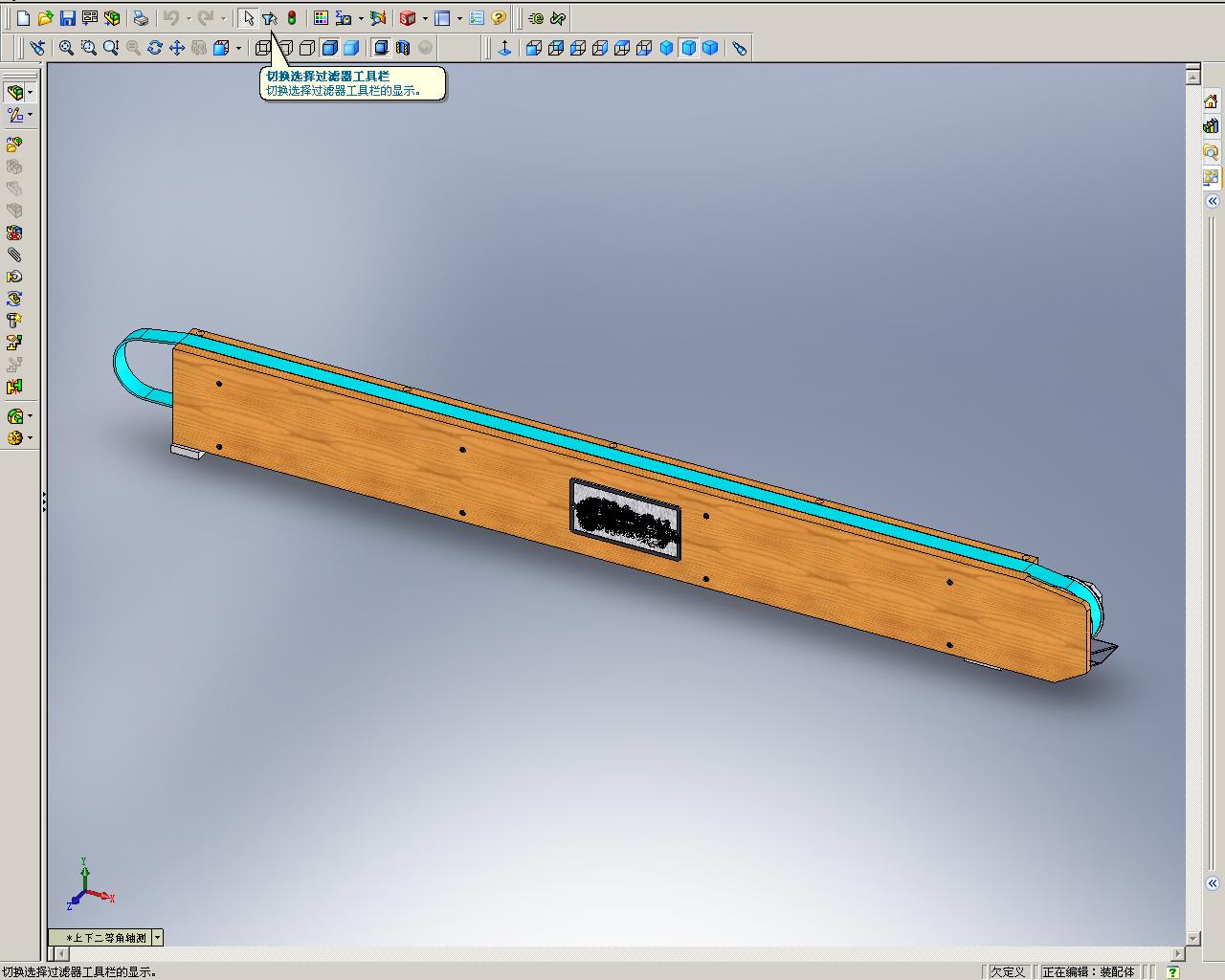Enable Shaded With Edges display

pos(329,48)
